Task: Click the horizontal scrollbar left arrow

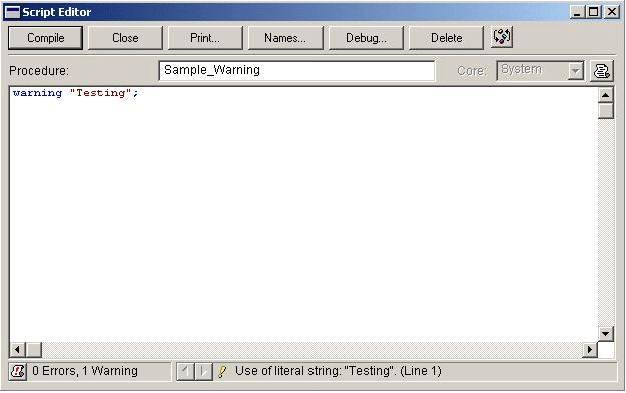Action: [x=17, y=350]
